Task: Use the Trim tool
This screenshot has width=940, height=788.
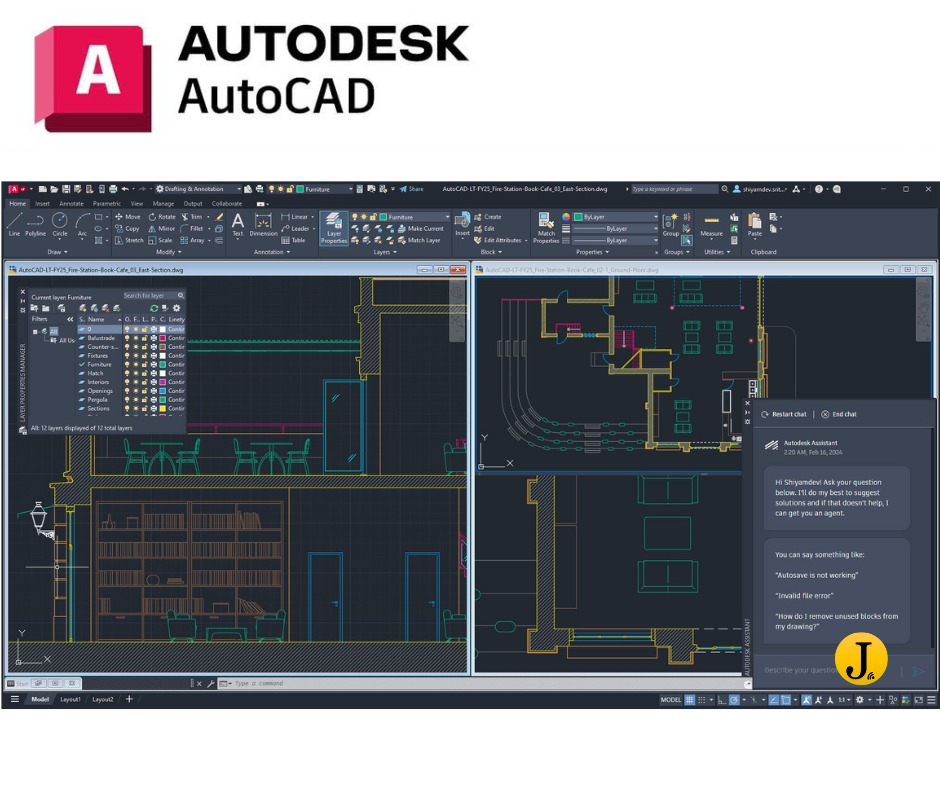Action: coord(192,217)
